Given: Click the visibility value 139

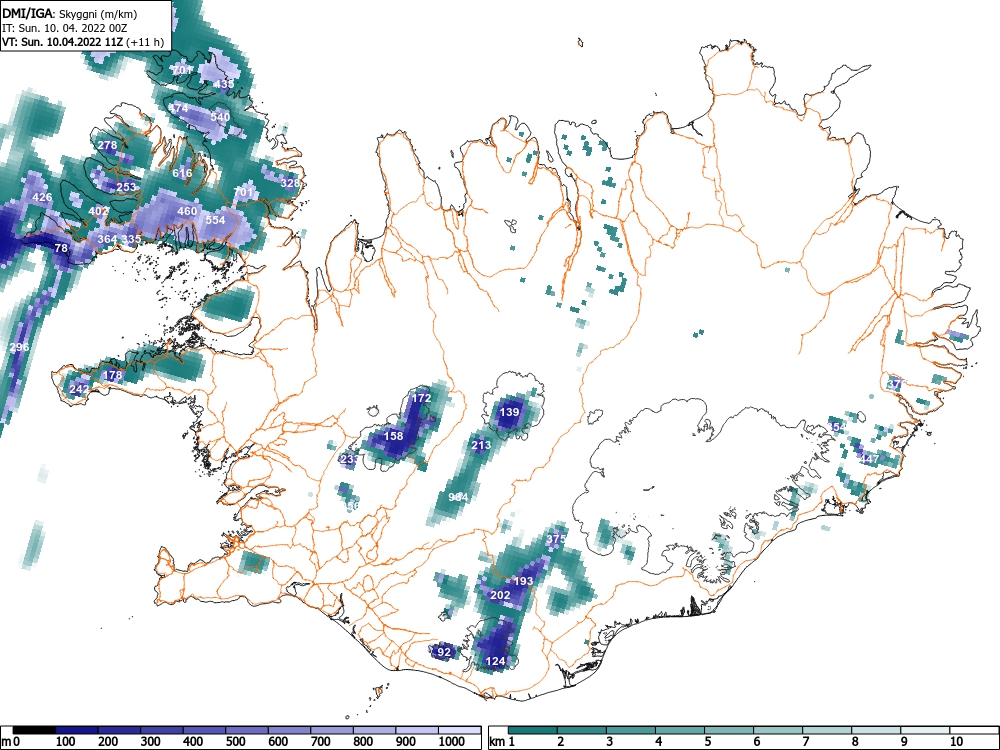Looking at the screenshot, I should (x=510, y=412).
